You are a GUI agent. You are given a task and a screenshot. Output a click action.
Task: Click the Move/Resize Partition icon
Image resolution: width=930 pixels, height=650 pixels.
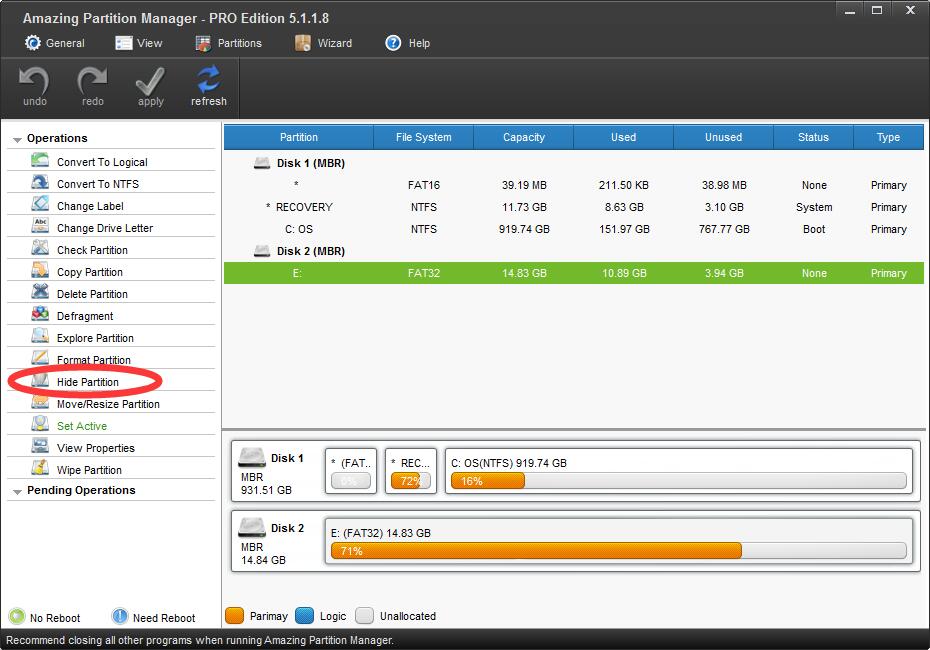point(40,403)
